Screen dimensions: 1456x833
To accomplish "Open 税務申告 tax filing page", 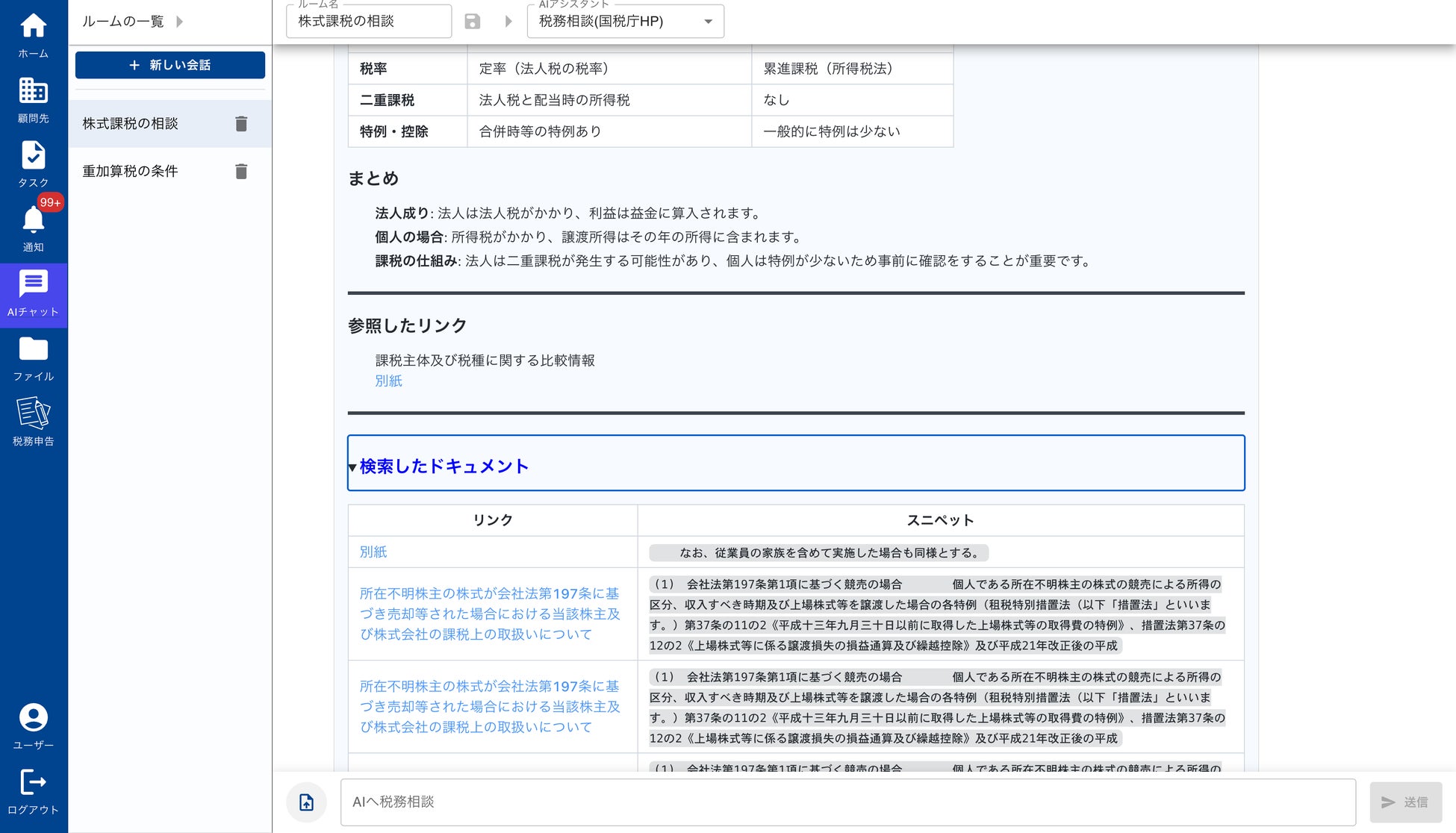I will 34,423.
